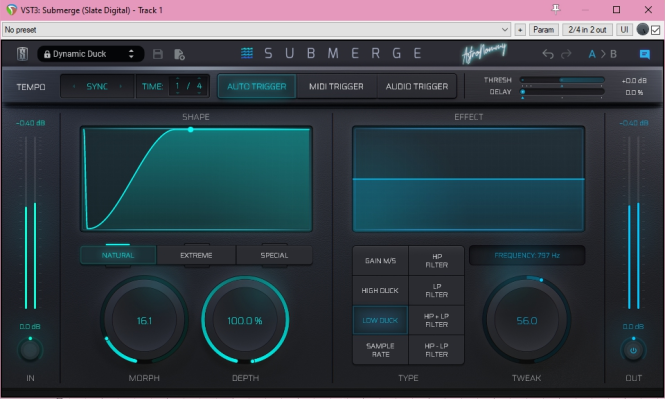Select previous tempo mode with left arrow

74,86
